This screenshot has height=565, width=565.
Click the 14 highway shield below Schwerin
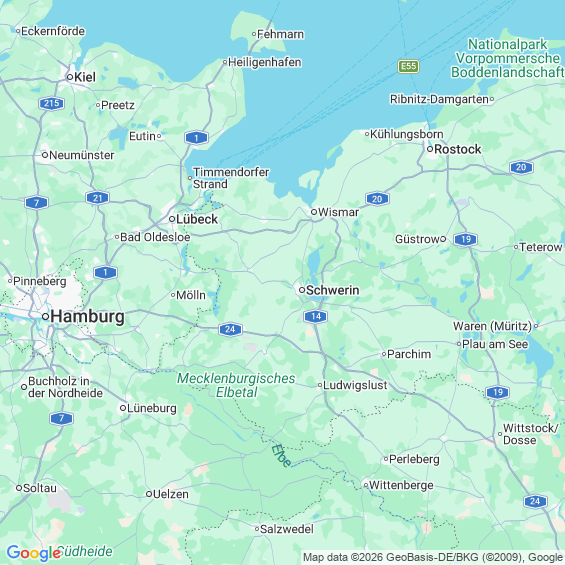click(315, 316)
